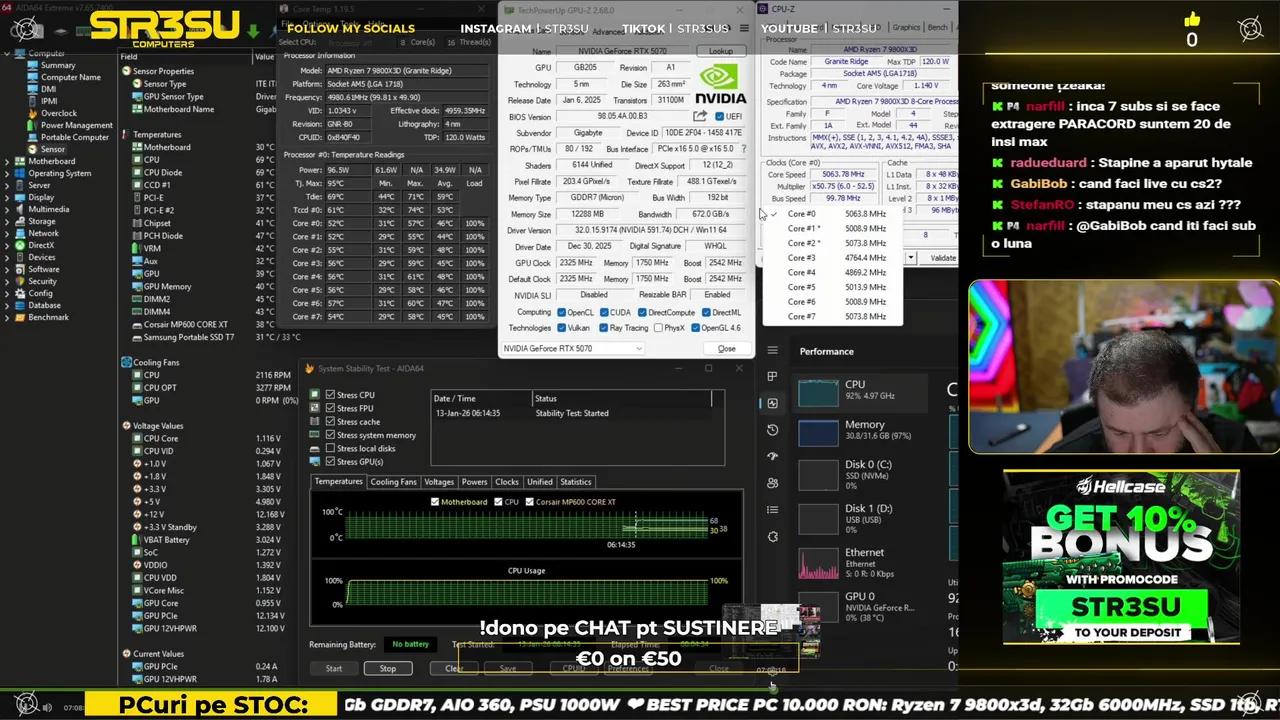Expand the Storage tree node
Viewport: 1280px width, 720px height.
[x=7, y=221]
